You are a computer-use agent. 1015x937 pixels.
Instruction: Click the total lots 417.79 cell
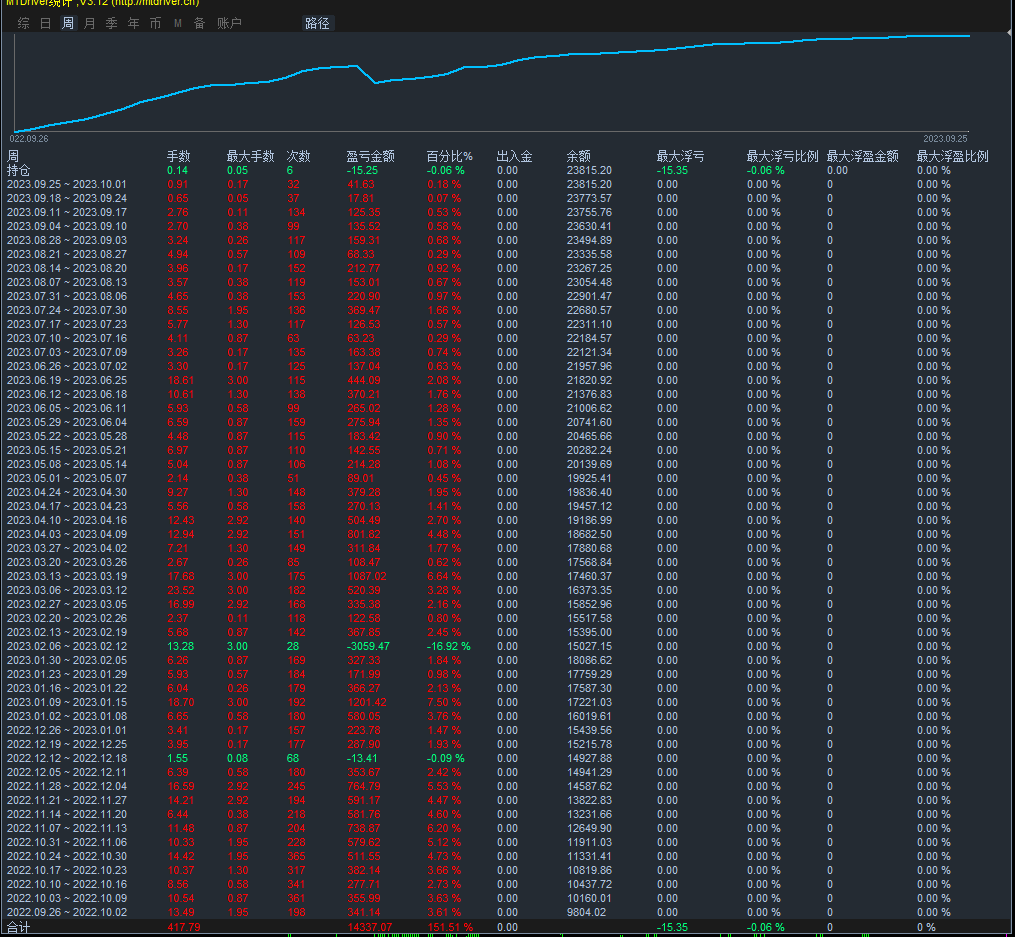tap(184, 927)
